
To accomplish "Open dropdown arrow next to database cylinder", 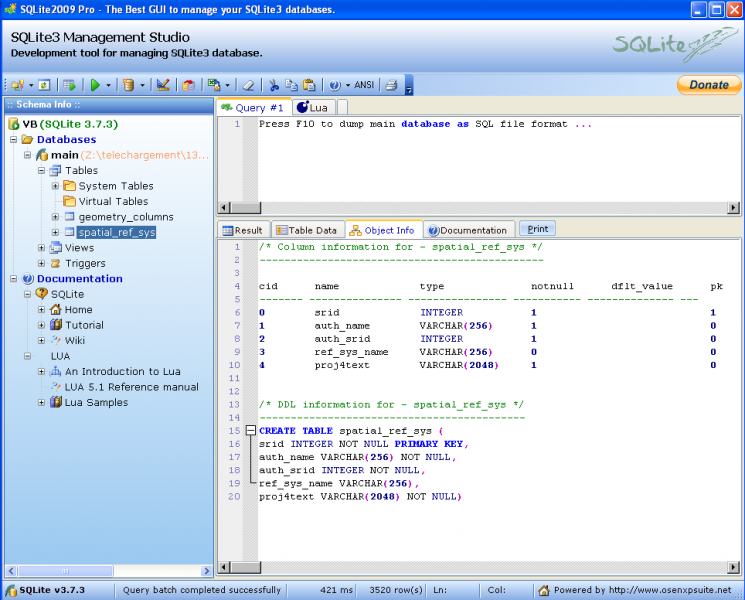I will click(x=142, y=86).
